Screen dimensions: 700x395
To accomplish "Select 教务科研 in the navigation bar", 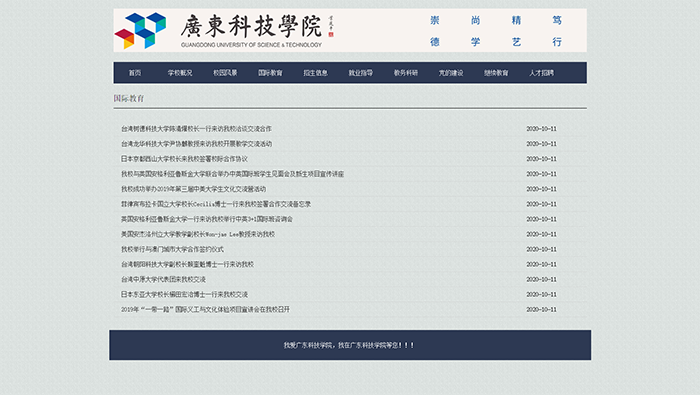I will pos(406,73).
